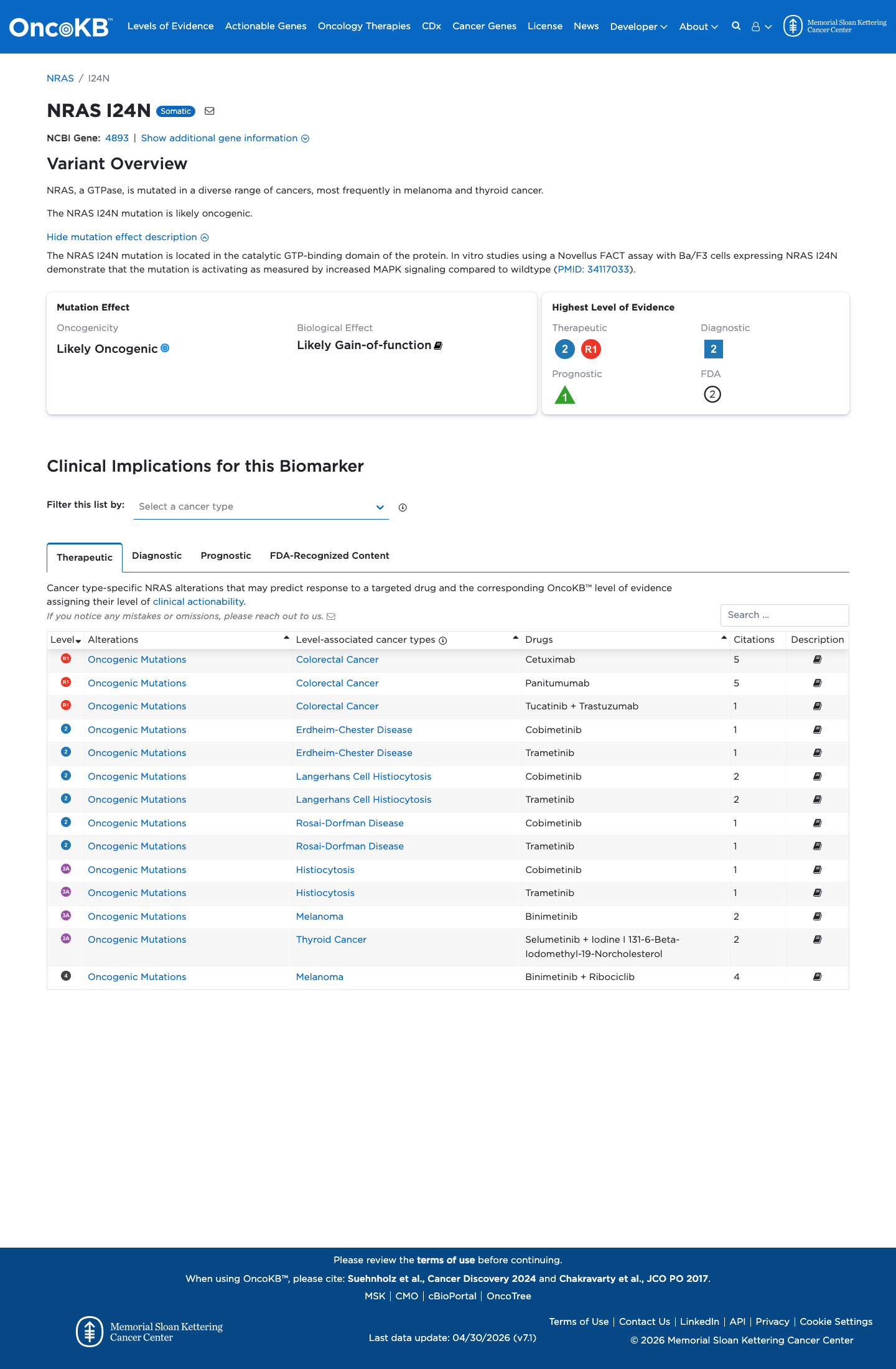The image size is (896, 1369).
Task: Click the R1 level badge in the Cetuximab row
Action: [x=66, y=658]
